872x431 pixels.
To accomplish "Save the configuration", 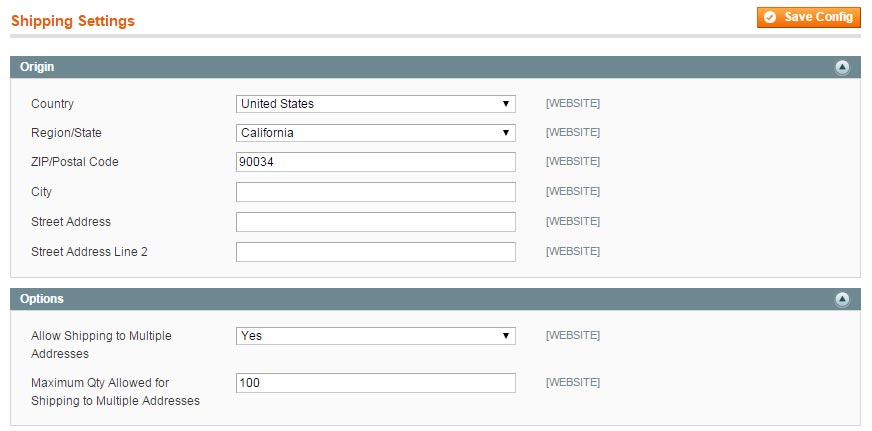I will (809, 17).
